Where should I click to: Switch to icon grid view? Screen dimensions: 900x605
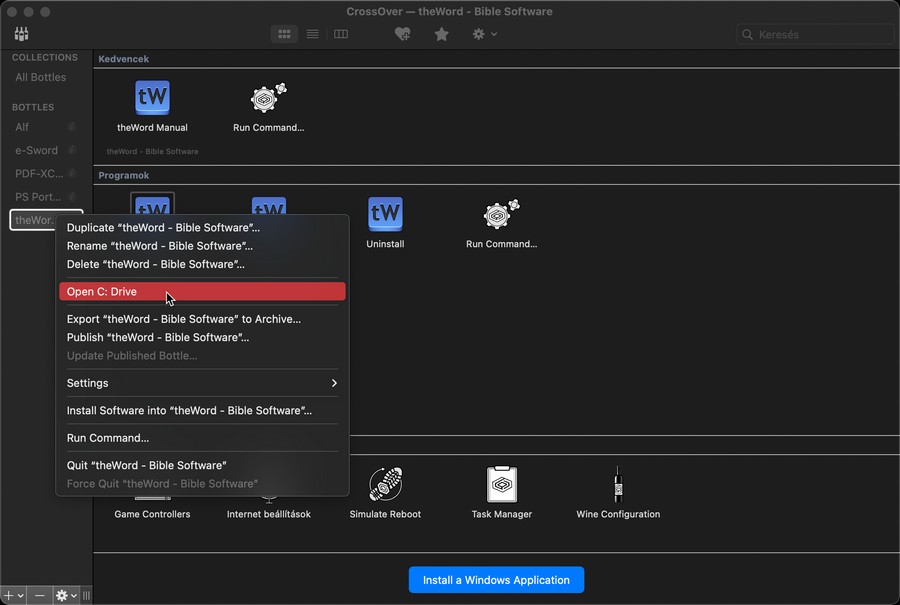click(284, 34)
